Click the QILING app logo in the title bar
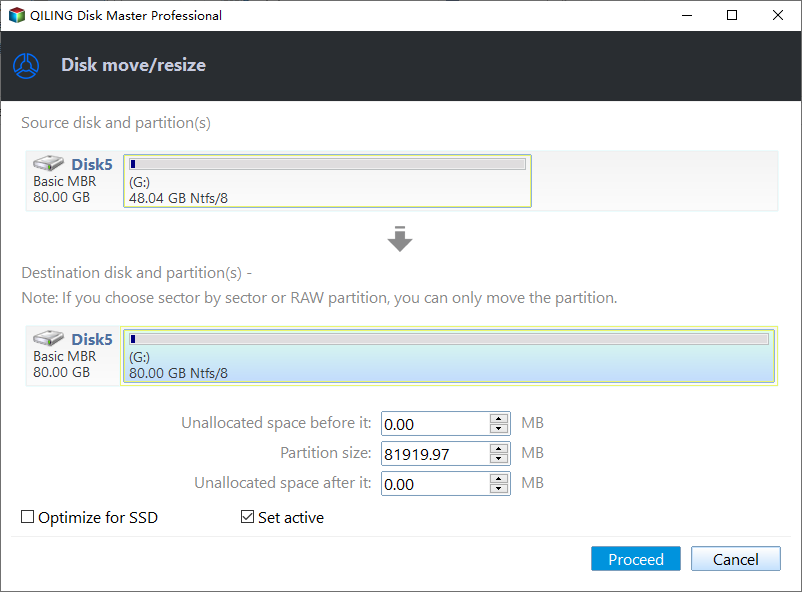This screenshot has height=592, width=802. tap(17, 15)
